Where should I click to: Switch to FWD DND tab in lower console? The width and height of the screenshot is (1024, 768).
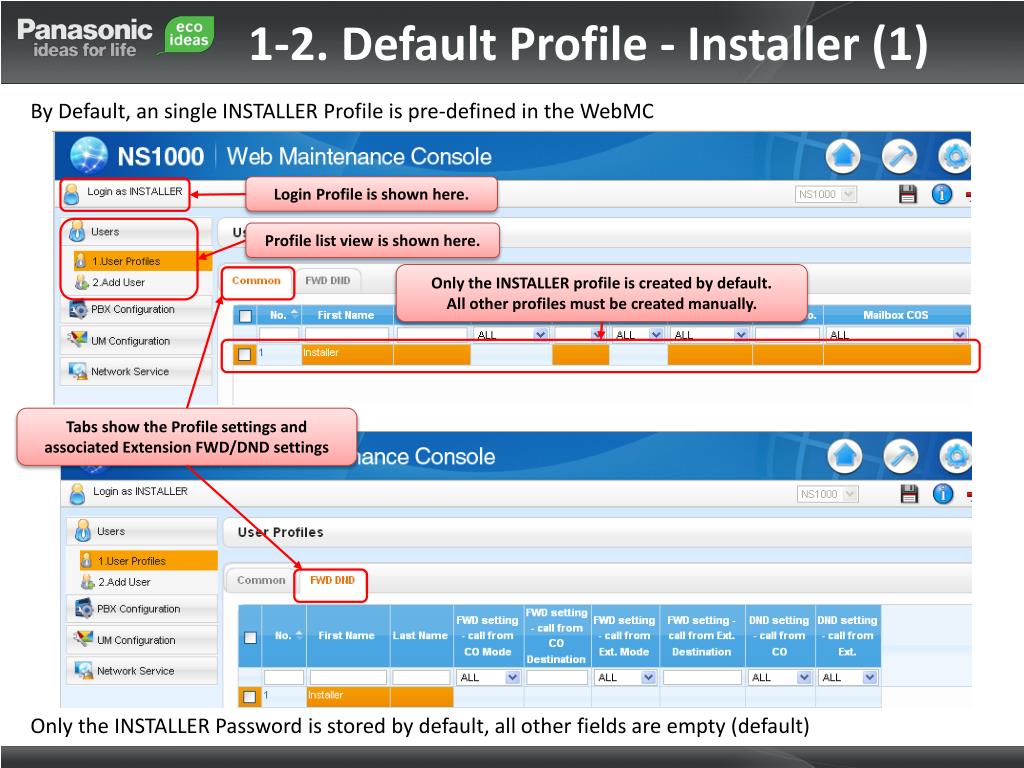(x=332, y=581)
